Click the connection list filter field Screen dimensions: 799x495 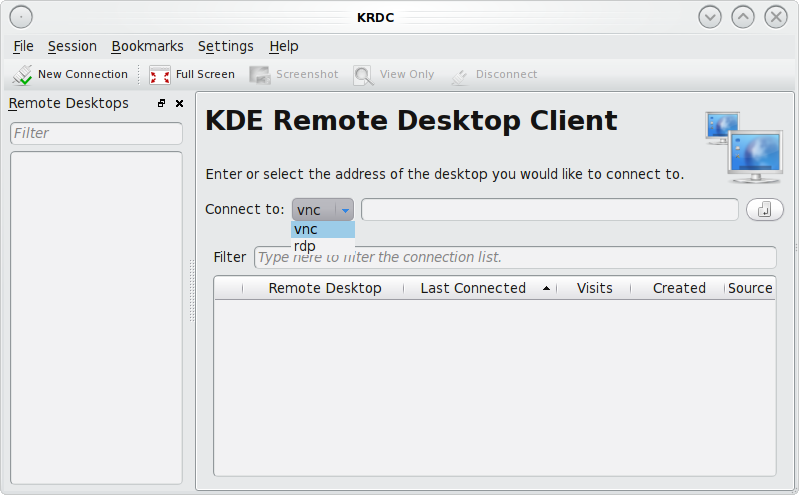[x=515, y=257]
